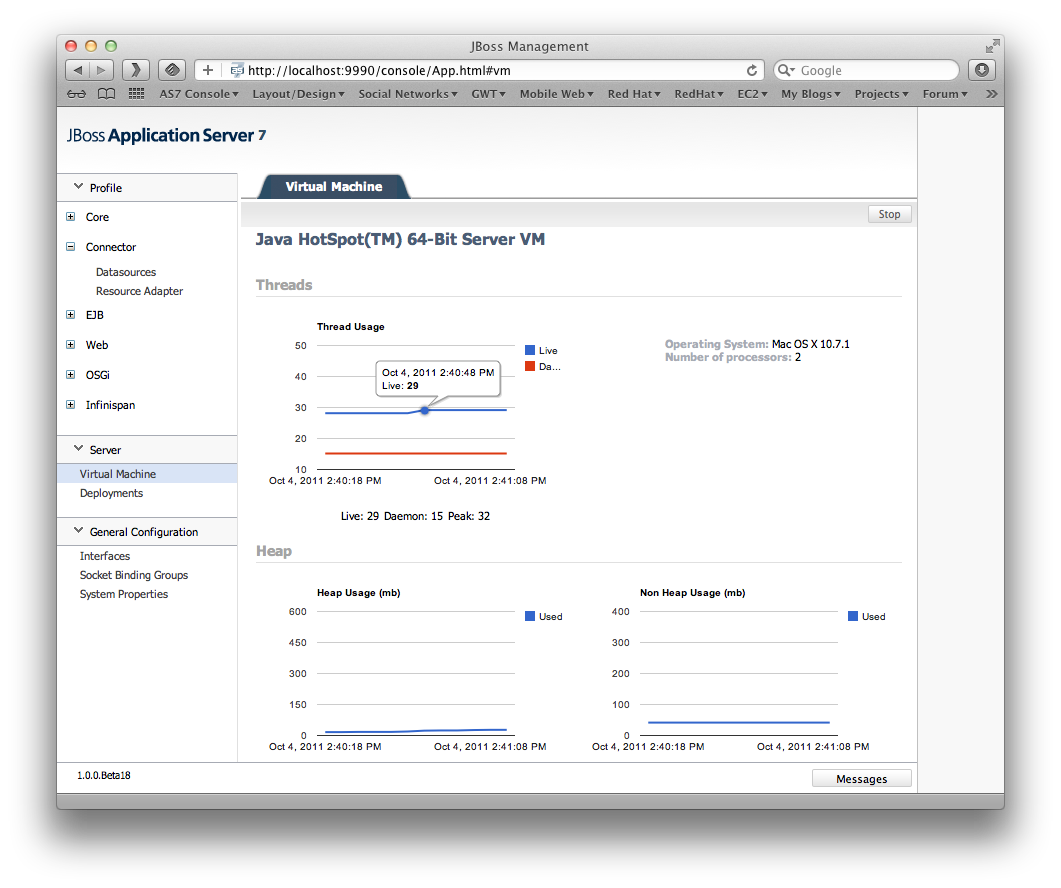Expand the Core tree node

point(70,217)
